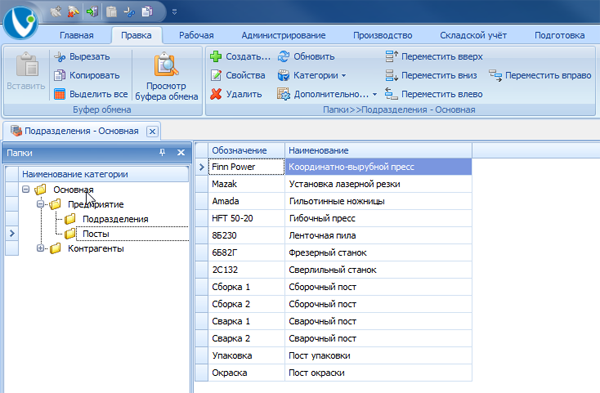Click the Наименование категории column header
The height and width of the screenshot is (393, 600).
(104, 174)
